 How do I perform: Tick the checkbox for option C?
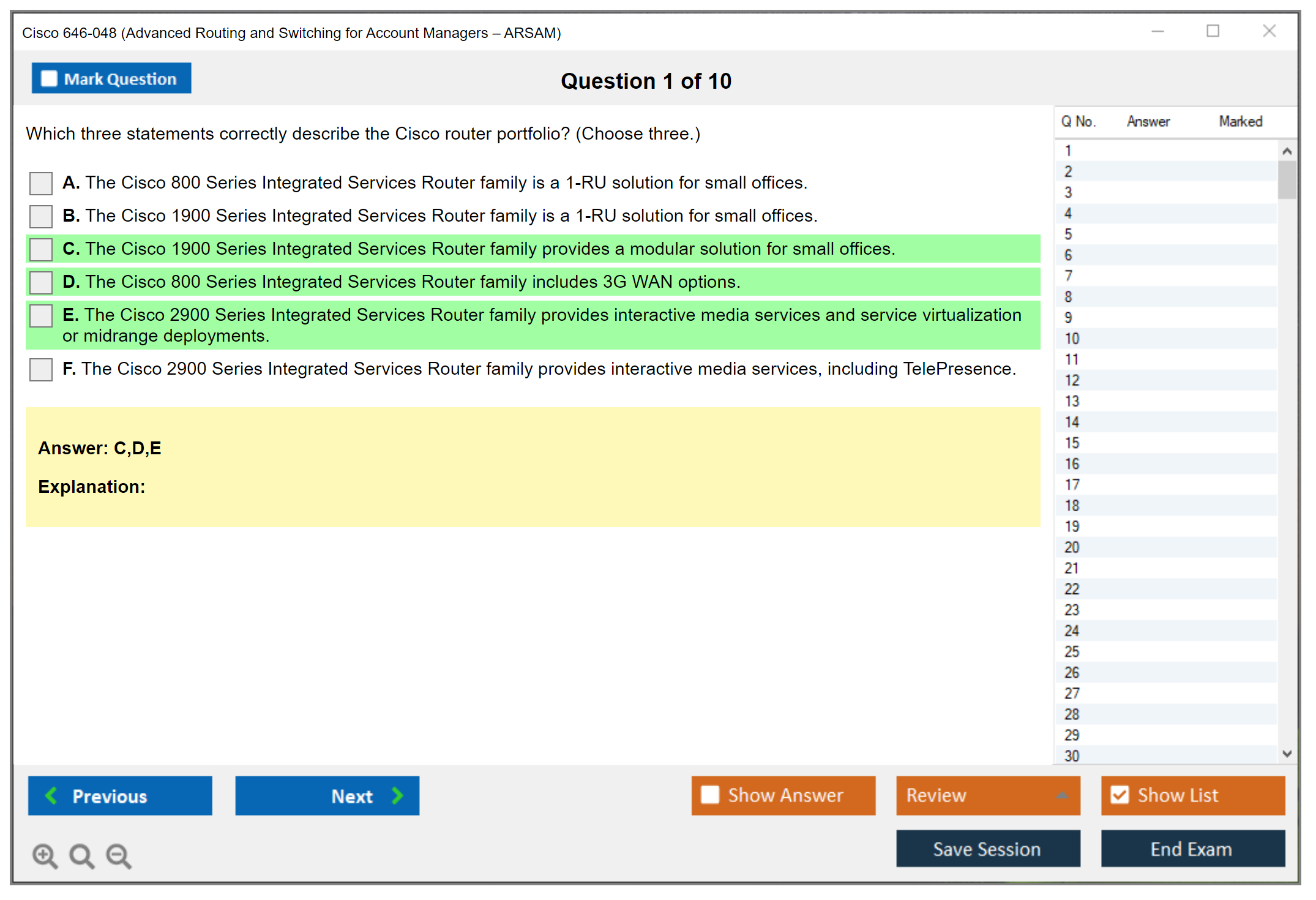(41, 249)
